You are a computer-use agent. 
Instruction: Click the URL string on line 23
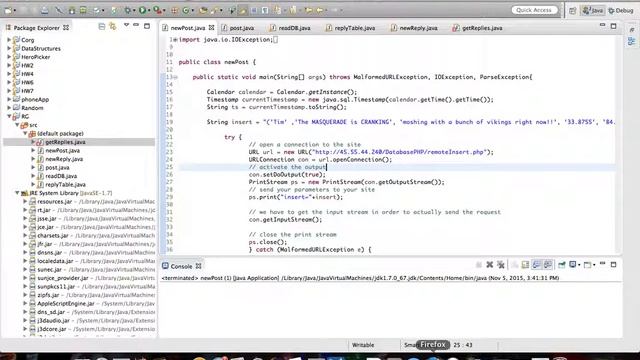pos(399,152)
